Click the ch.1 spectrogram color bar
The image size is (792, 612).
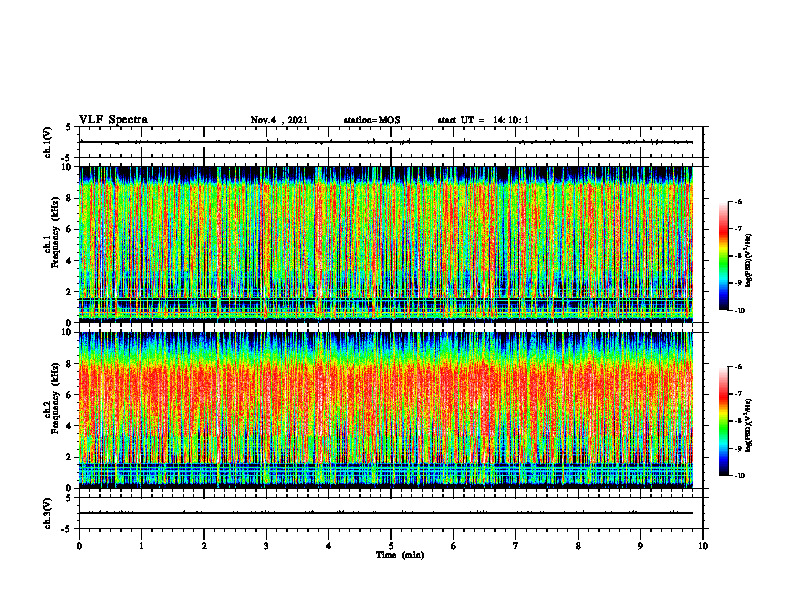[x=723, y=256]
